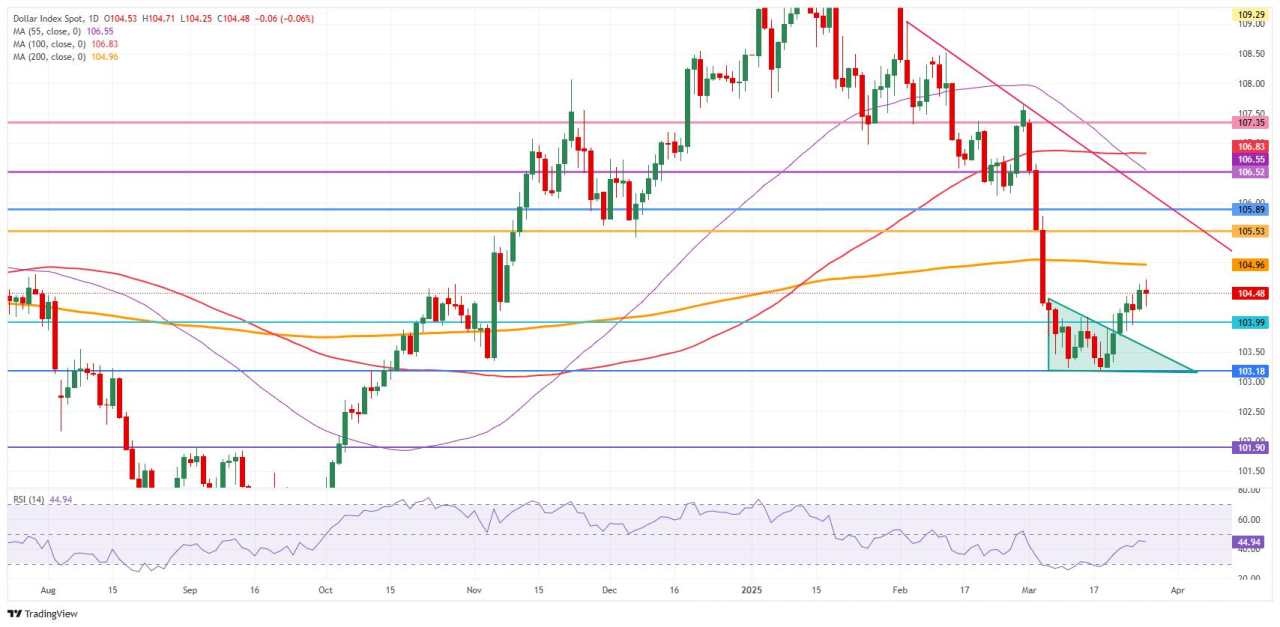Click the Sep label on time axis
The image size is (1280, 627).
click(191, 591)
